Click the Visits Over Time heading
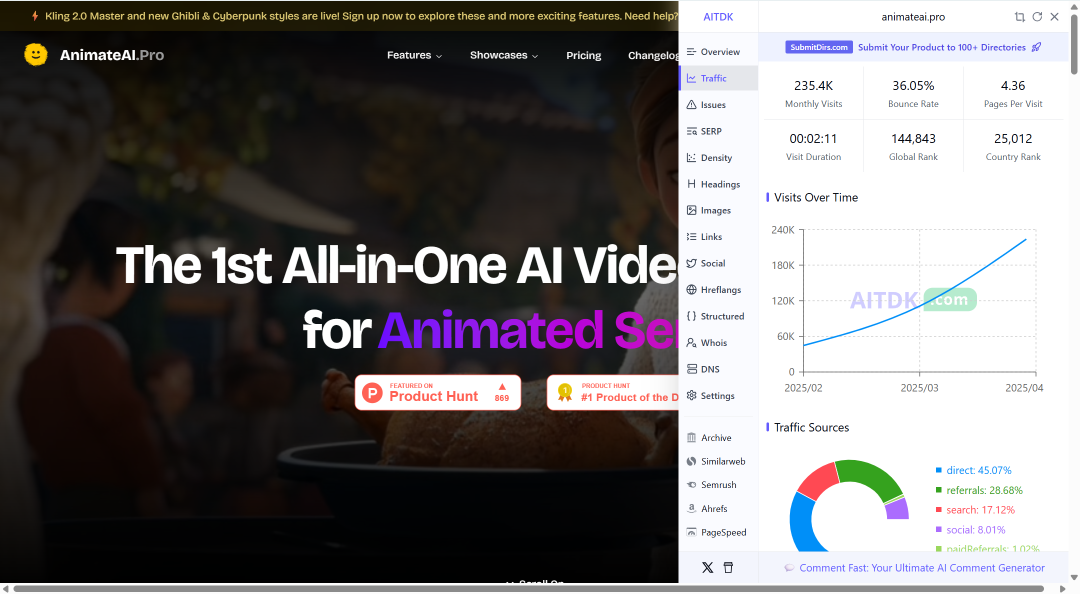The image size is (1080, 594). [816, 197]
